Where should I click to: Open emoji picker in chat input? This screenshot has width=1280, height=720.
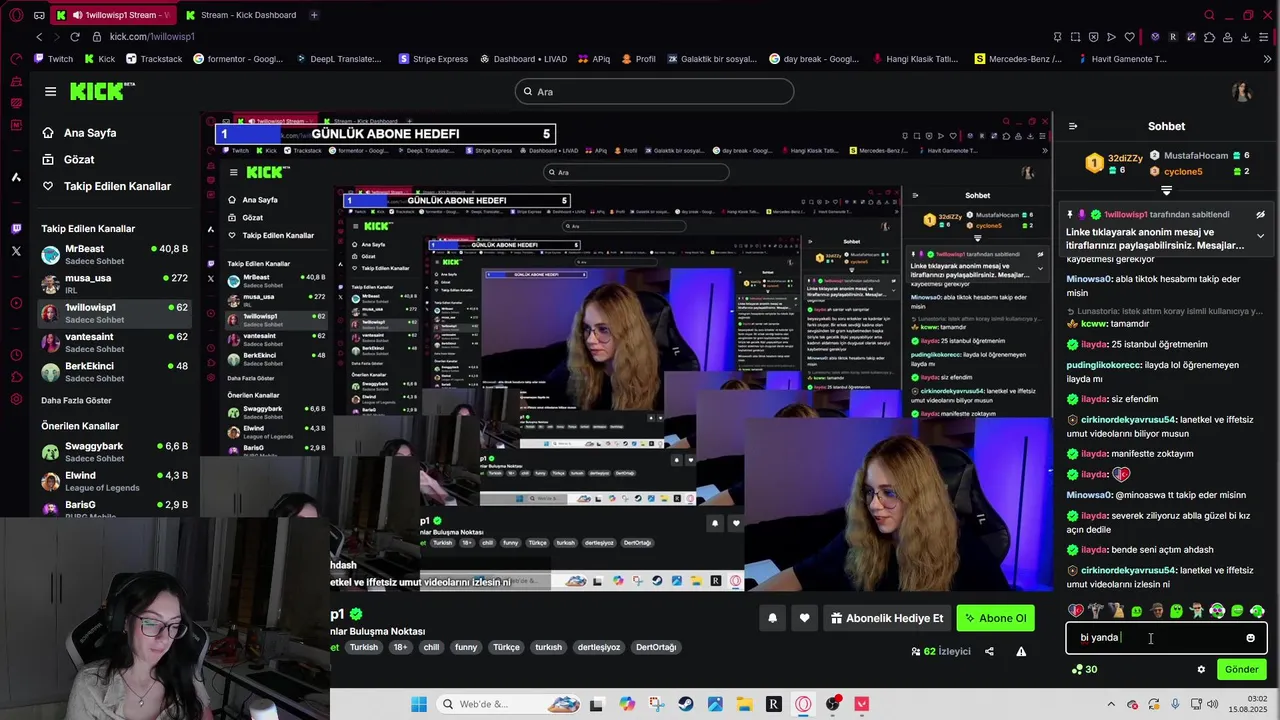pos(1250,638)
